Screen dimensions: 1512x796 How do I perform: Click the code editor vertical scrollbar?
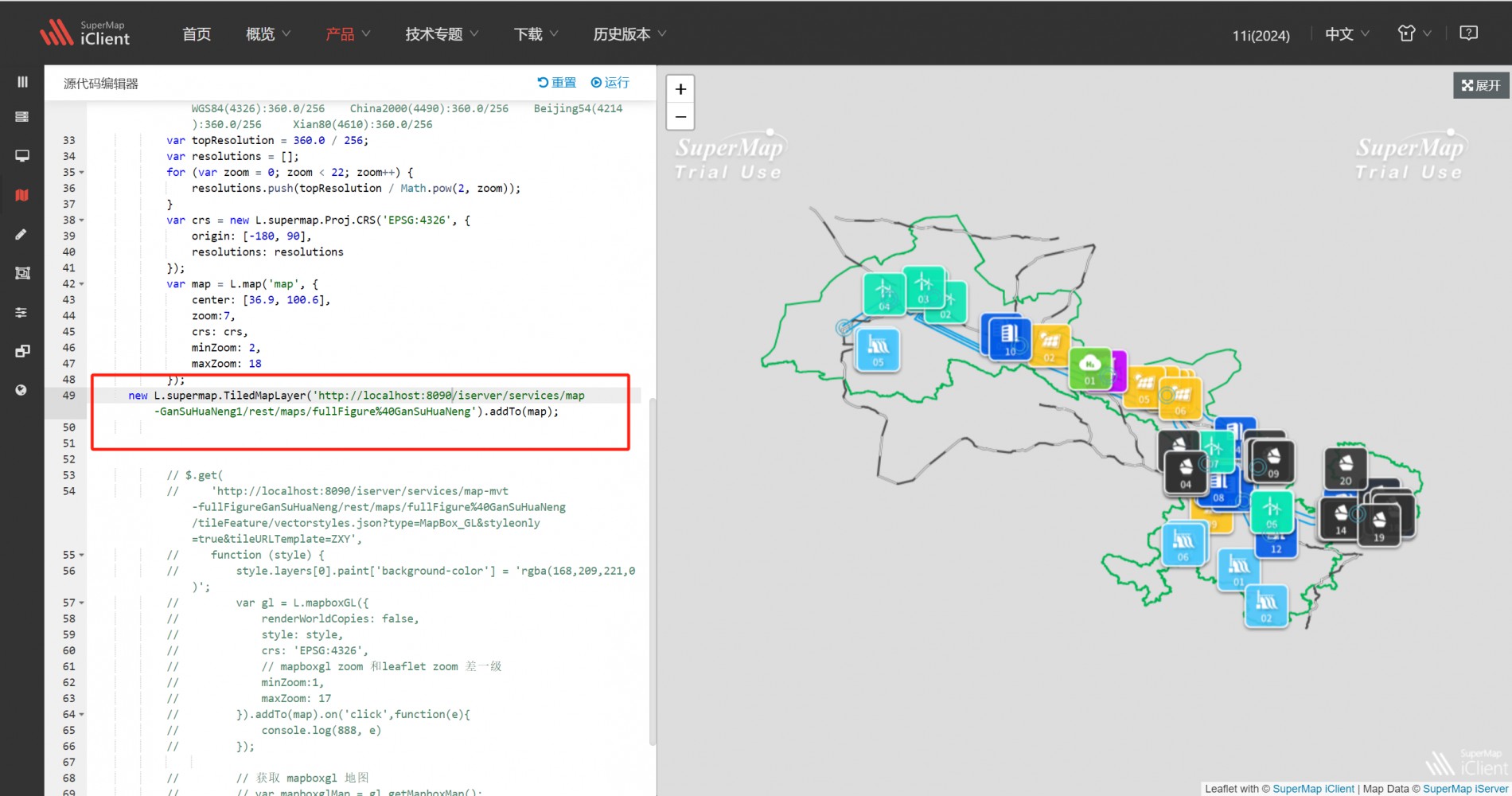tap(653, 571)
